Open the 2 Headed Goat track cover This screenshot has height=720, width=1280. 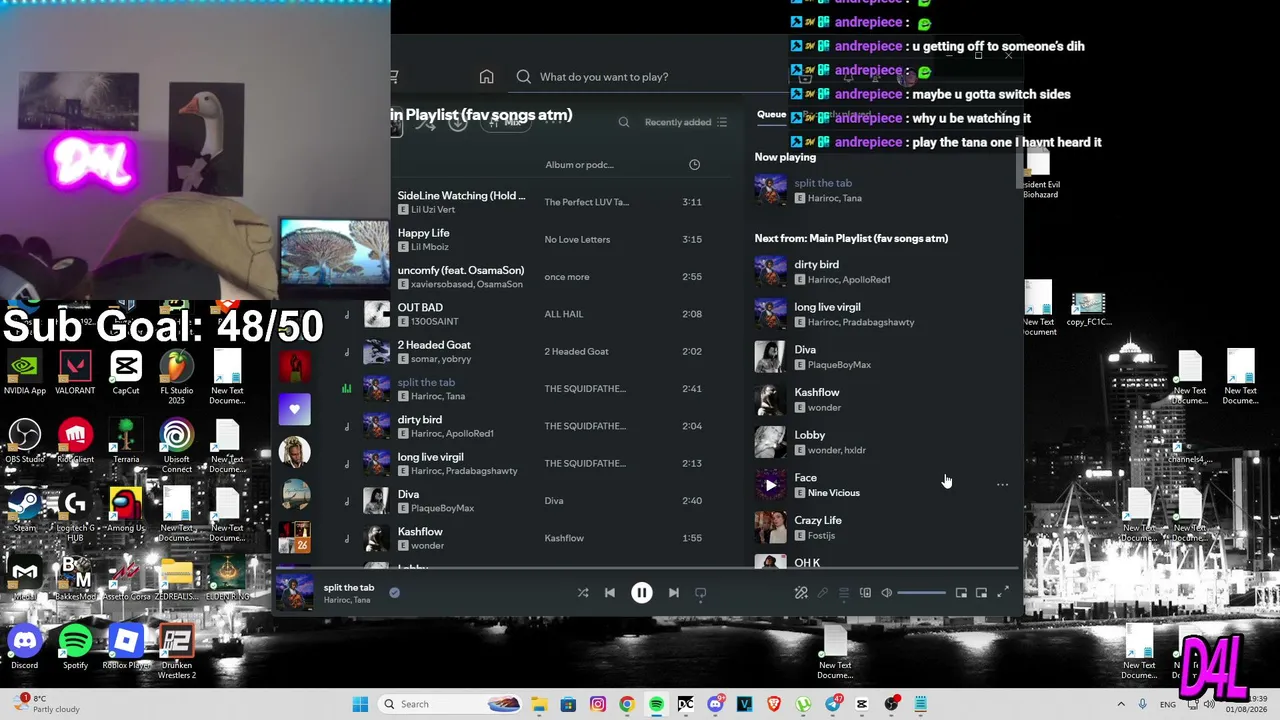(376, 351)
